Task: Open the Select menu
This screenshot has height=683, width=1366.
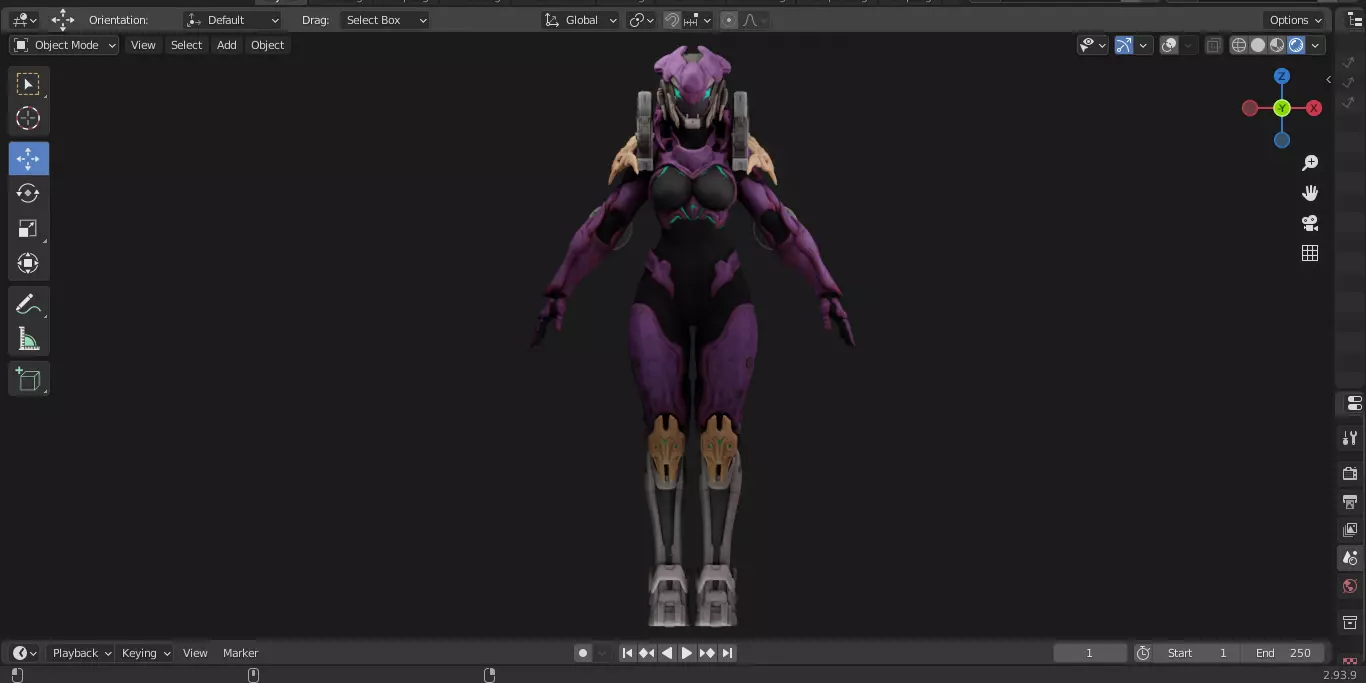Action: 186,45
